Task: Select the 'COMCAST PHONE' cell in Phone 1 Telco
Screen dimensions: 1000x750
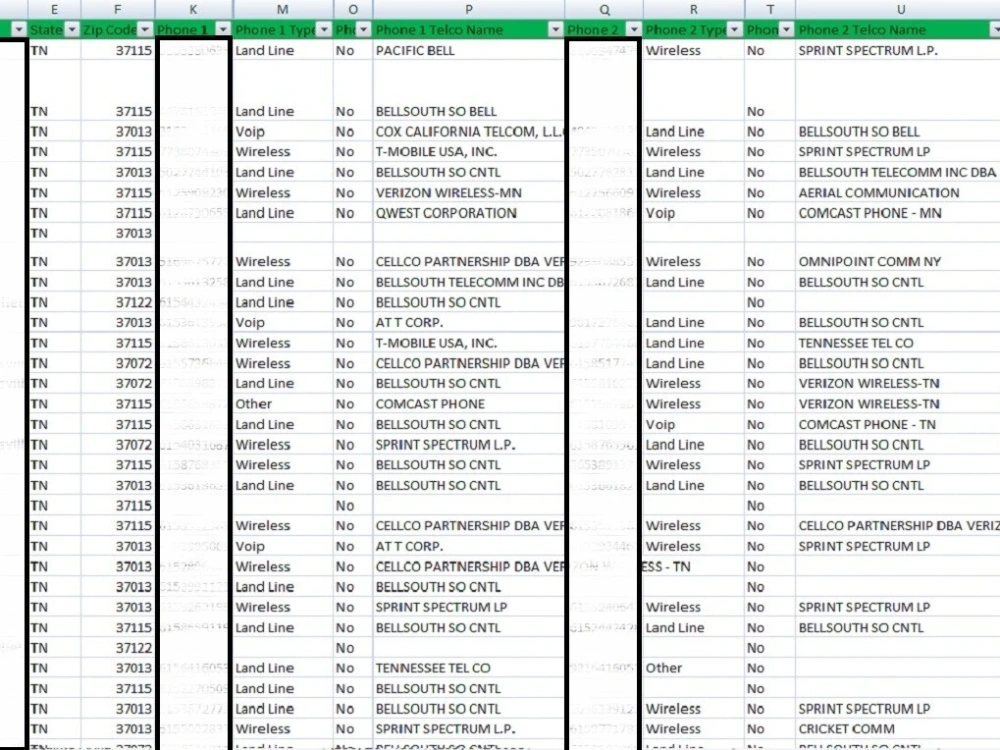Action: (x=469, y=404)
